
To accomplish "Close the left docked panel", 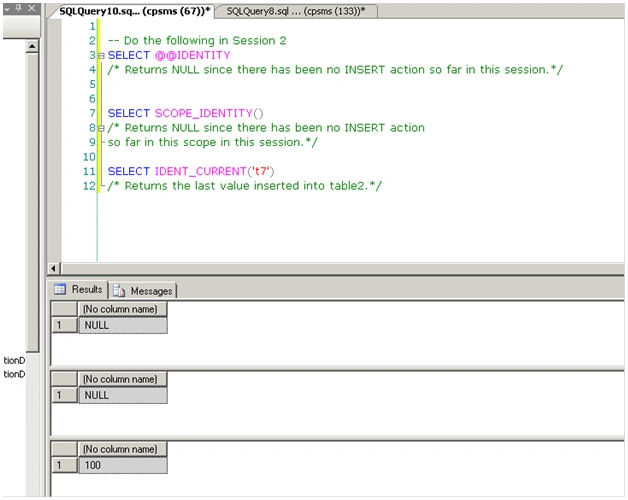I will pos(32,8).
